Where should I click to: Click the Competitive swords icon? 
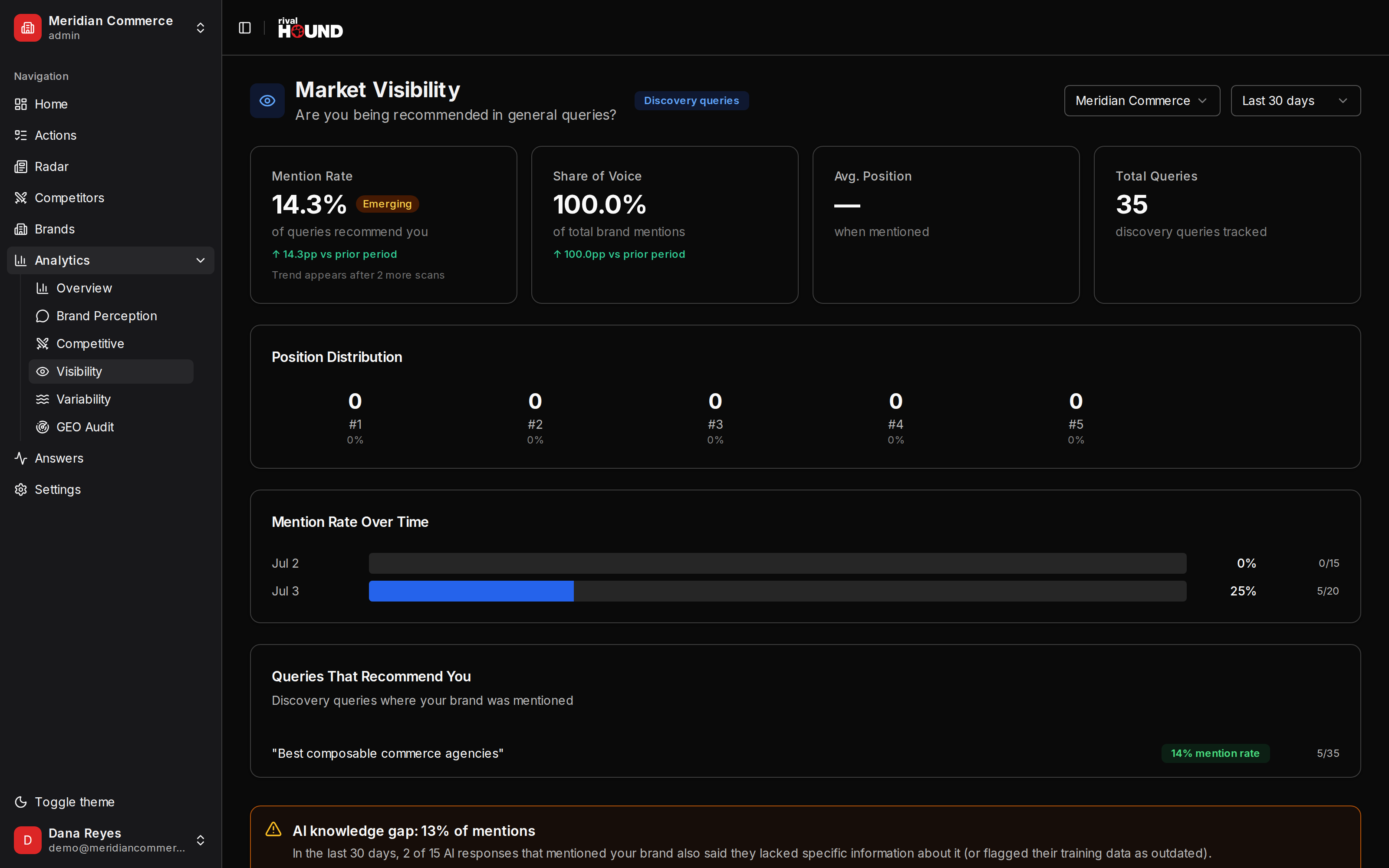tap(43, 343)
